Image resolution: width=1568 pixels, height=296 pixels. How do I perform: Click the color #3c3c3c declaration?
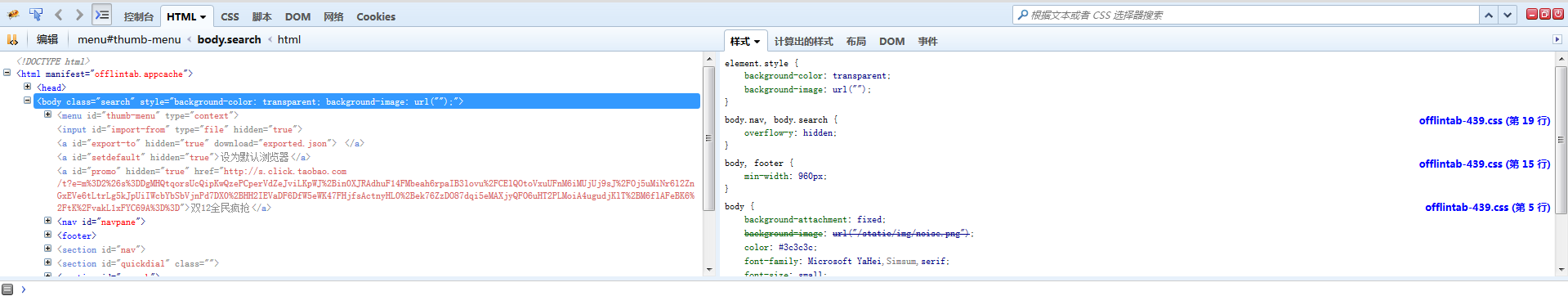point(780,248)
